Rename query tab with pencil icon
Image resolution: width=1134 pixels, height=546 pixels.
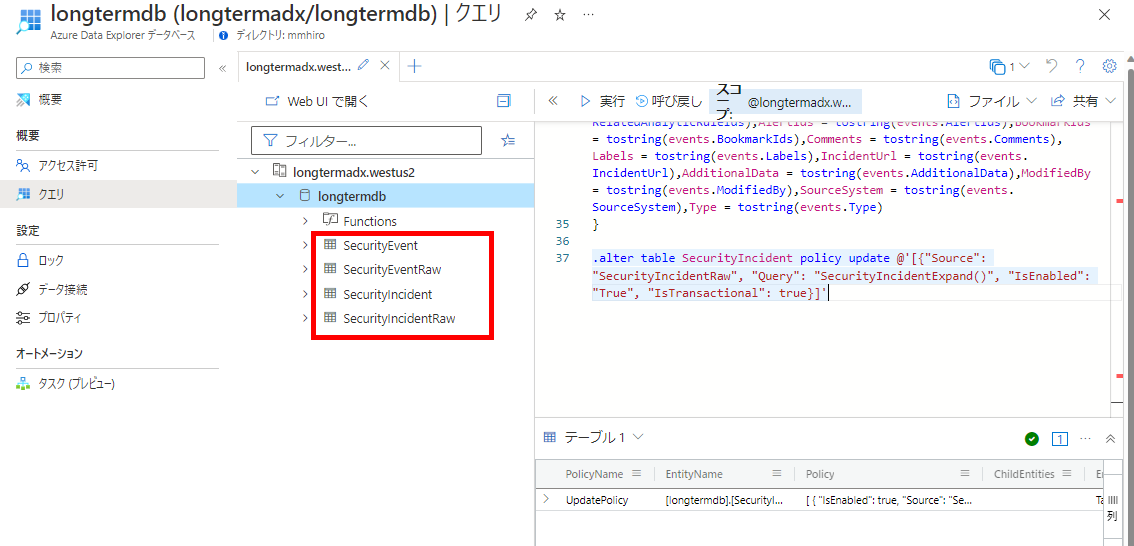[363, 65]
